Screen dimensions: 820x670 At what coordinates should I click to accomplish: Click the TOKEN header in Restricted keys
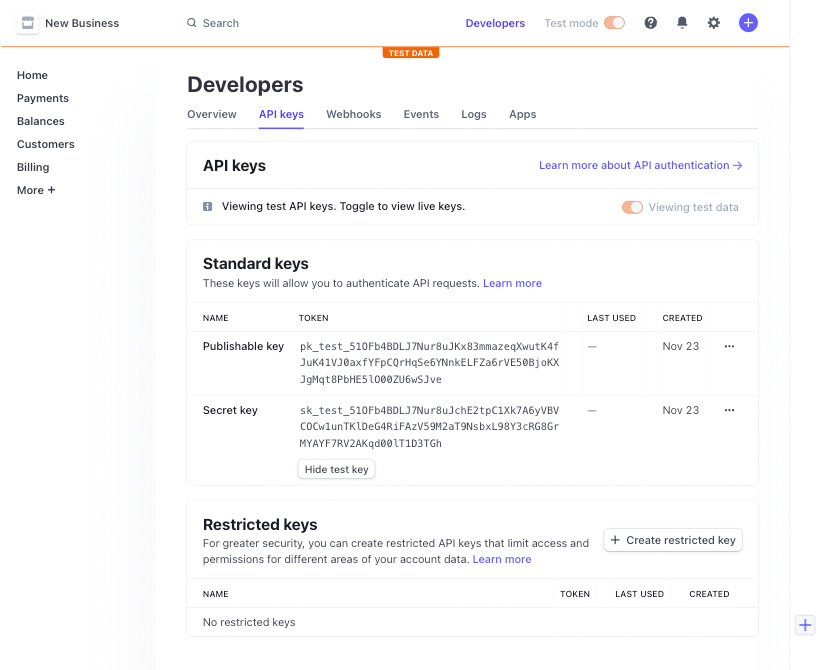(x=575, y=594)
